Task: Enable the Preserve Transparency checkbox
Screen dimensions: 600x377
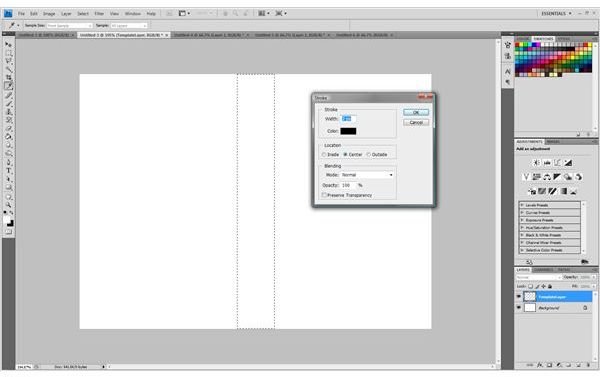Action: (x=324, y=195)
